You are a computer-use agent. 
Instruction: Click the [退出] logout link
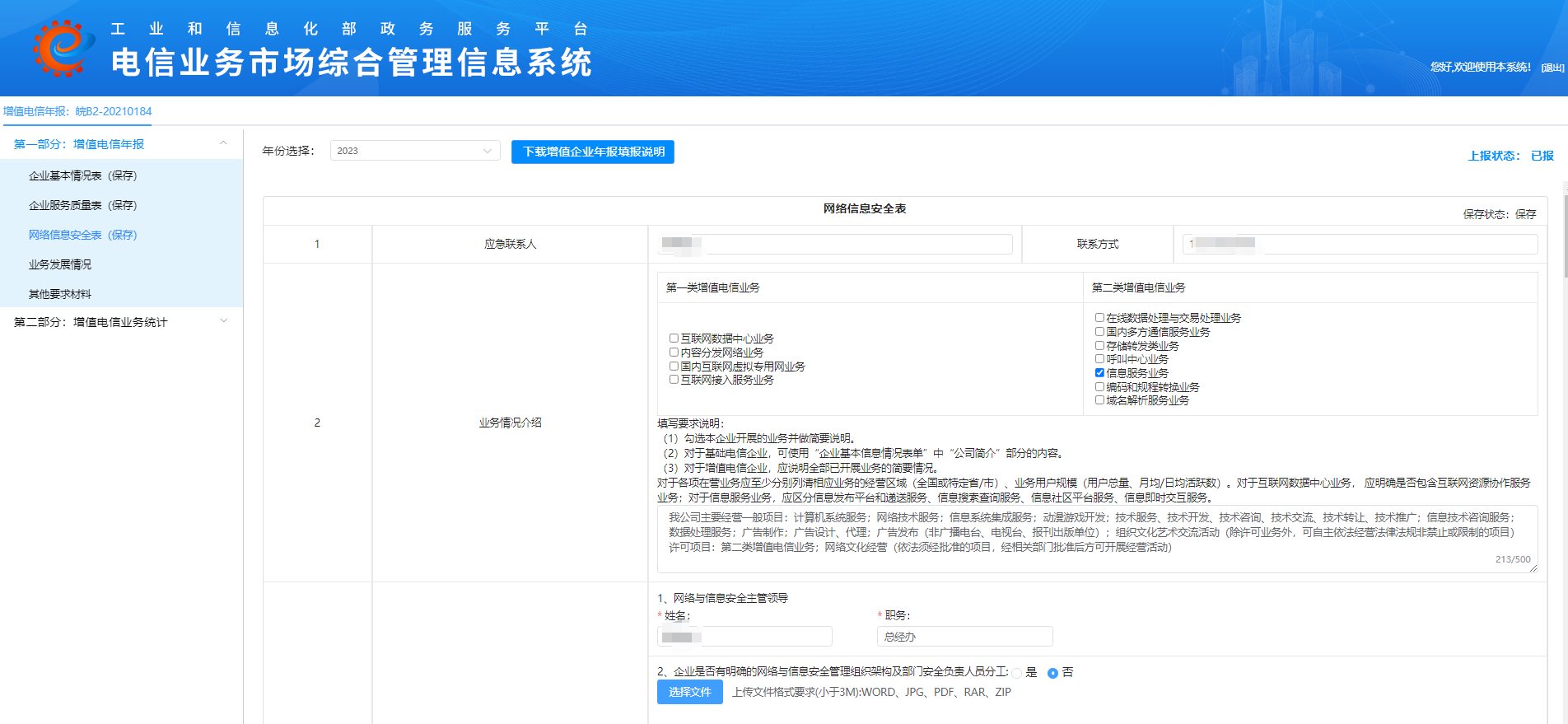1552,68
